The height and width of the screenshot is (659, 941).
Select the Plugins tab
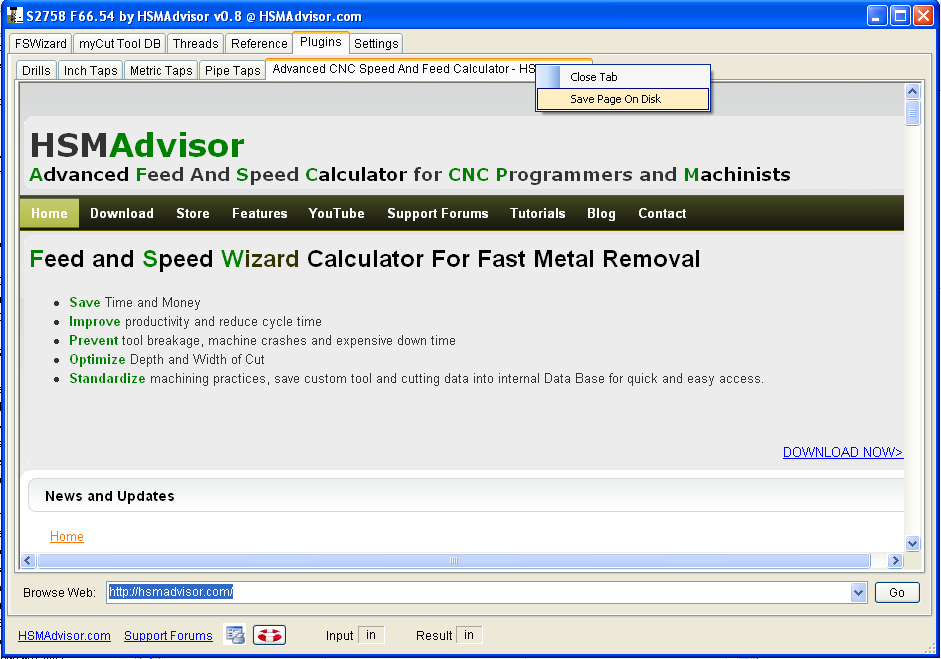click(320, 42)
